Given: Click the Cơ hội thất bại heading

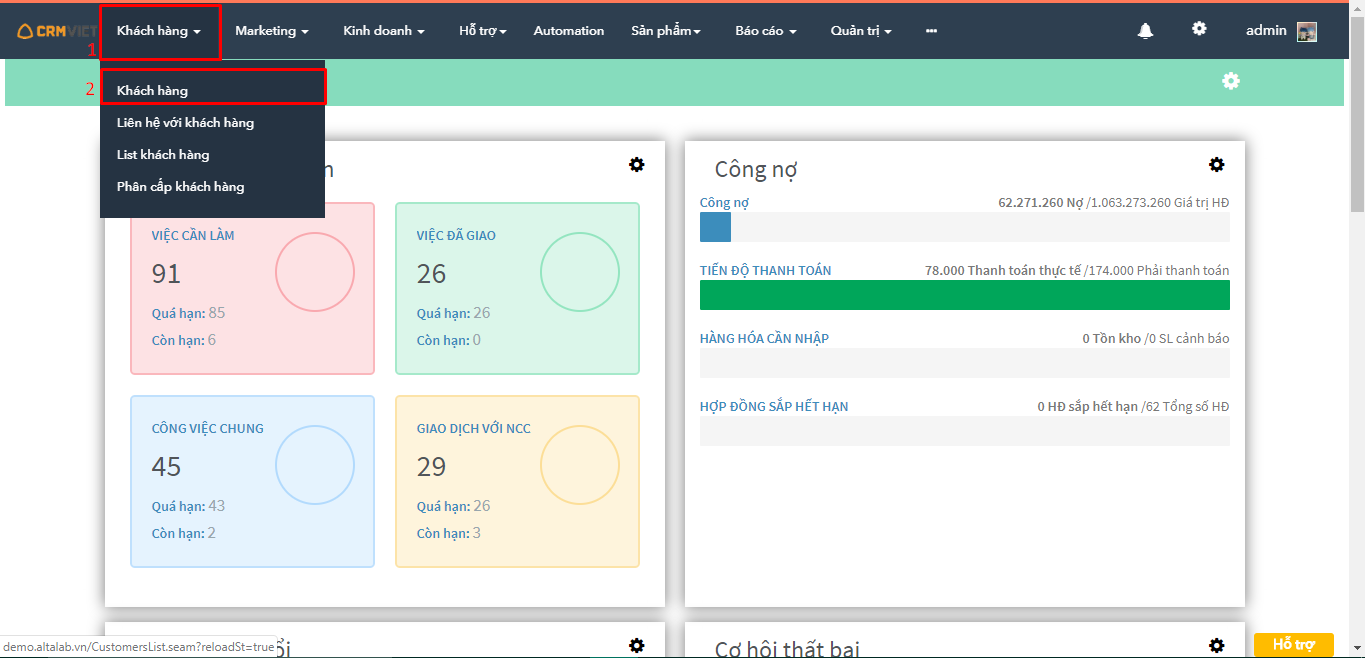Looking at the screenshot, I should tap(788, 650).
